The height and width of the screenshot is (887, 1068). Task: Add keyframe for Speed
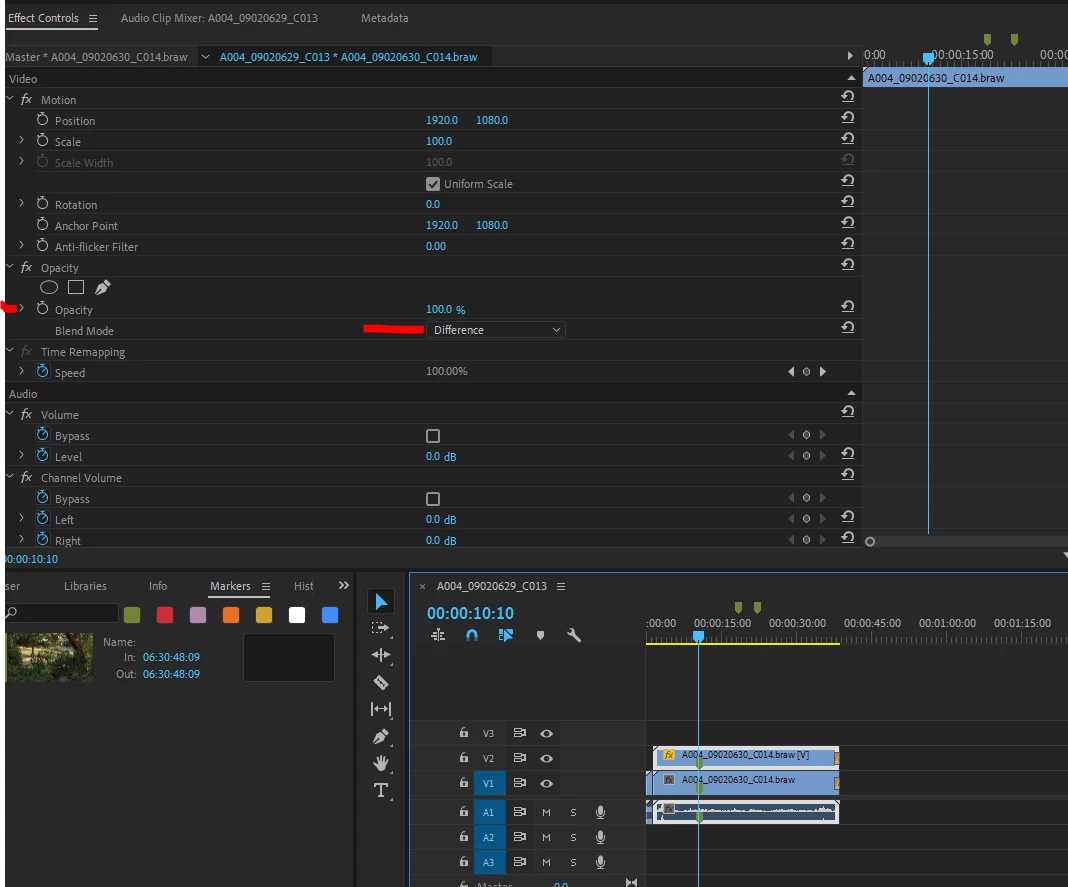tap(806, 371)
